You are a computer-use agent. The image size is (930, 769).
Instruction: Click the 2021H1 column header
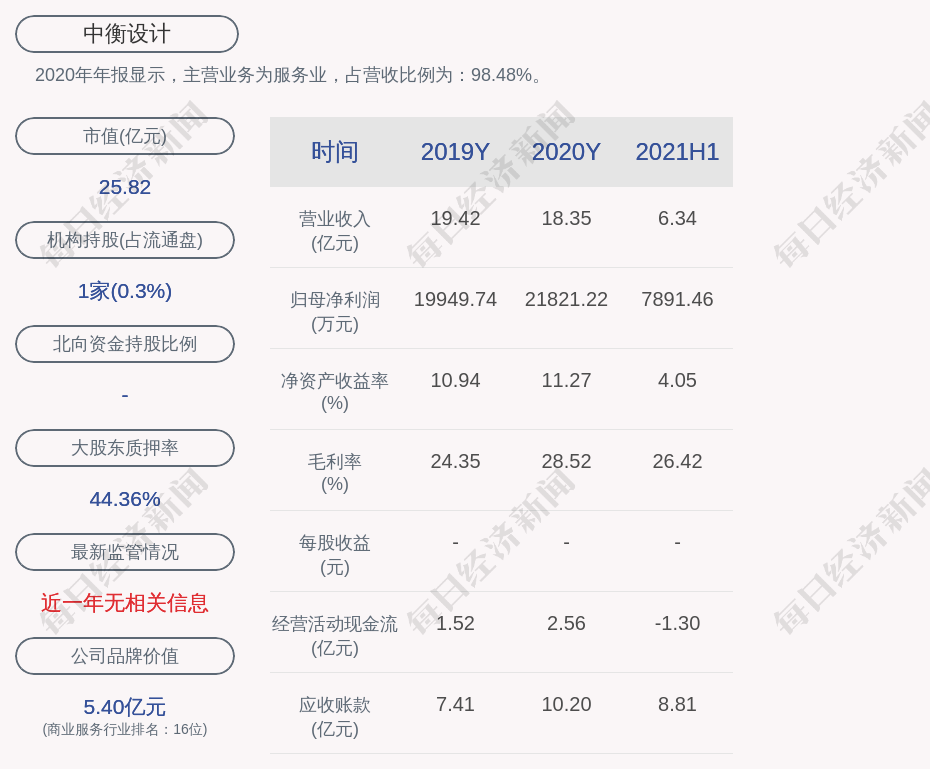pyautogui.click(x=677, y=152)
